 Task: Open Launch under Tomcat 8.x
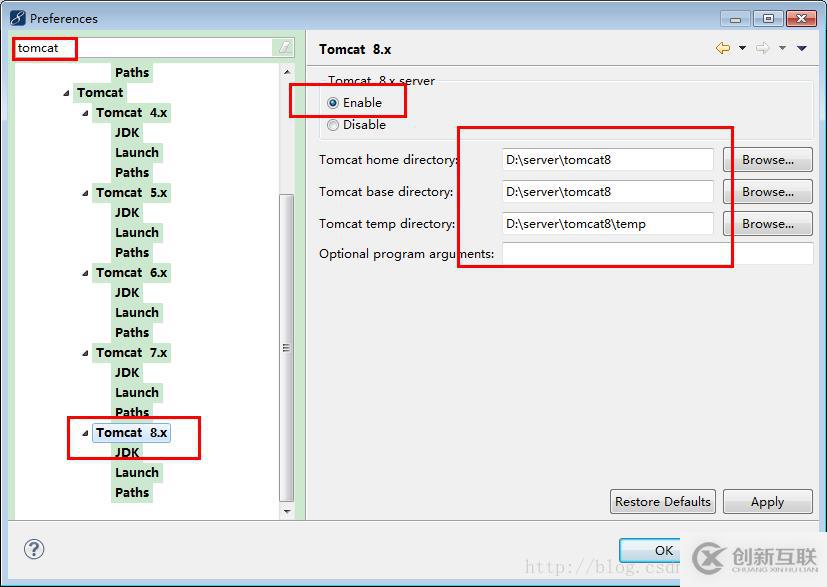pos(137,473)
